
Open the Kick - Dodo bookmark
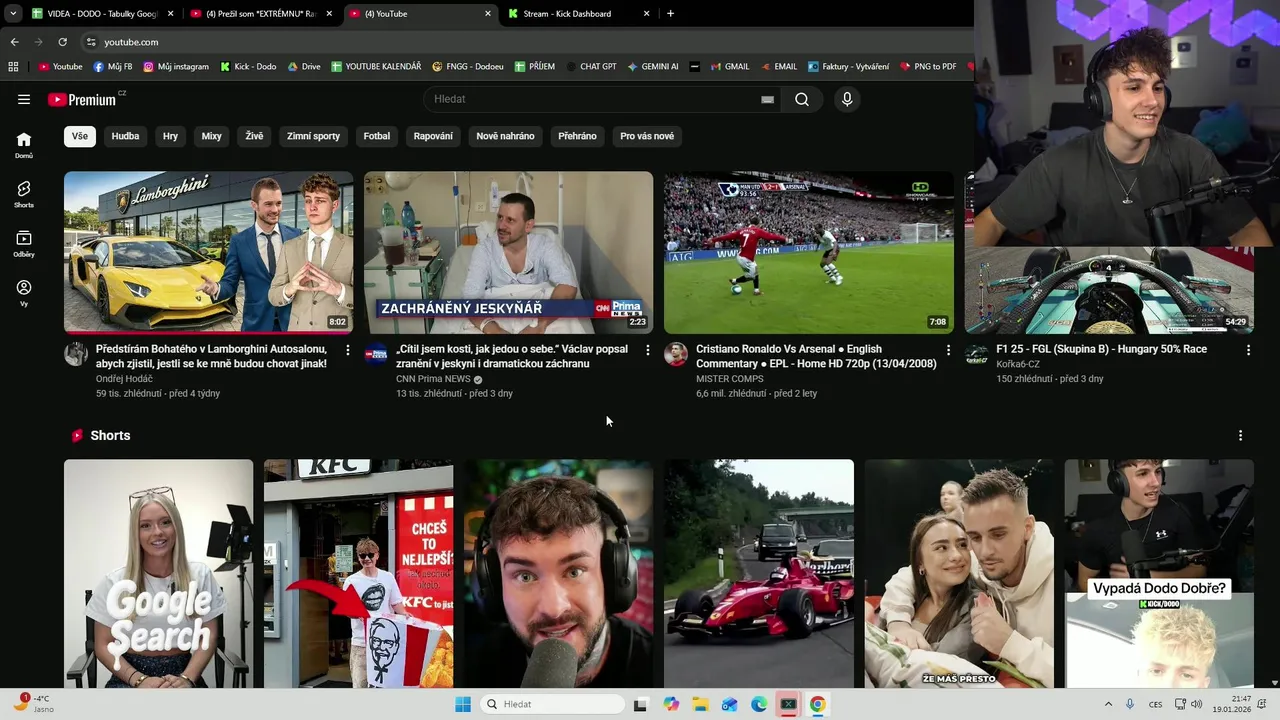(x=247, y=67)
